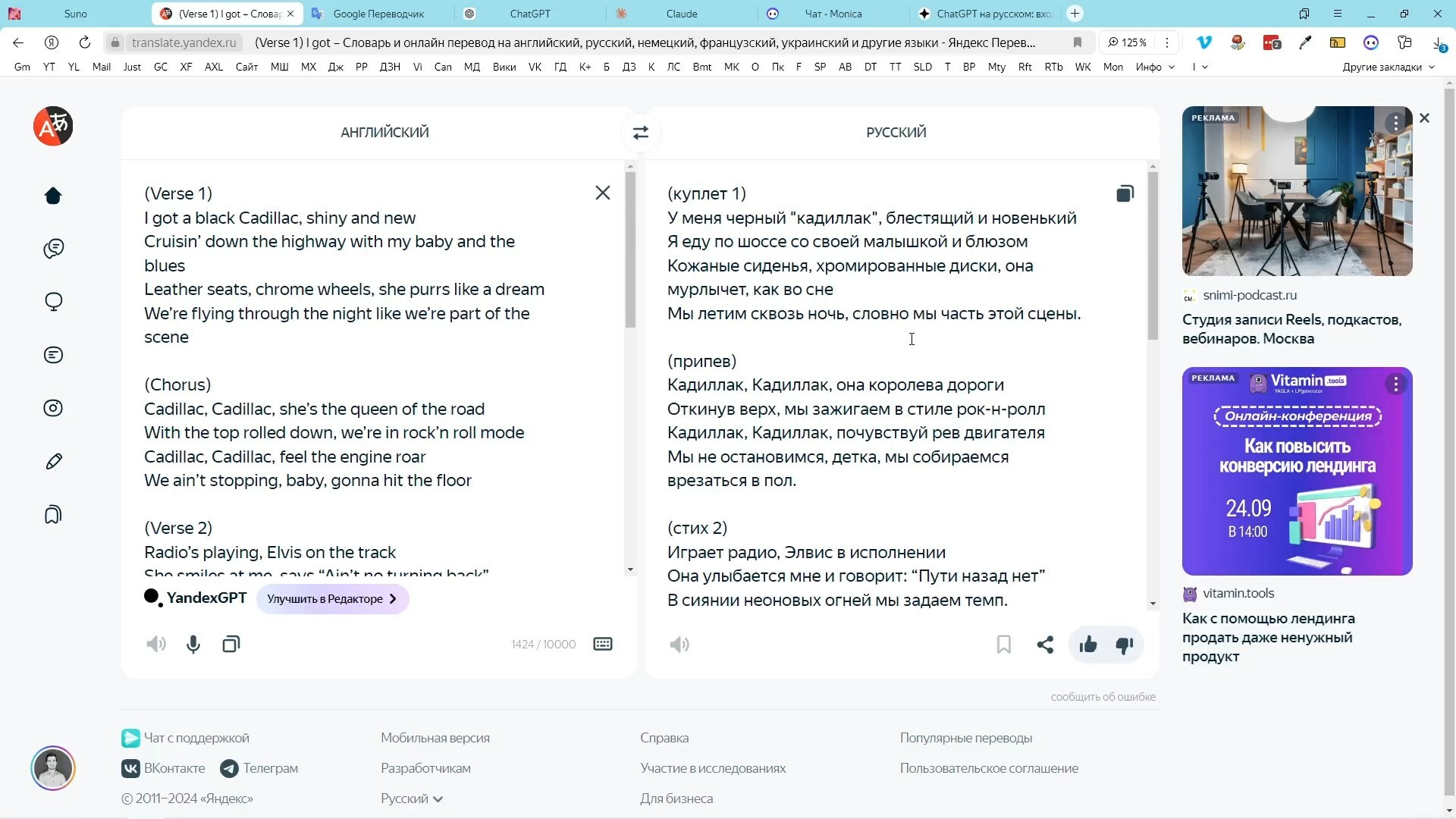Click сообщить об ошибке link

(x=1103, y=697)
